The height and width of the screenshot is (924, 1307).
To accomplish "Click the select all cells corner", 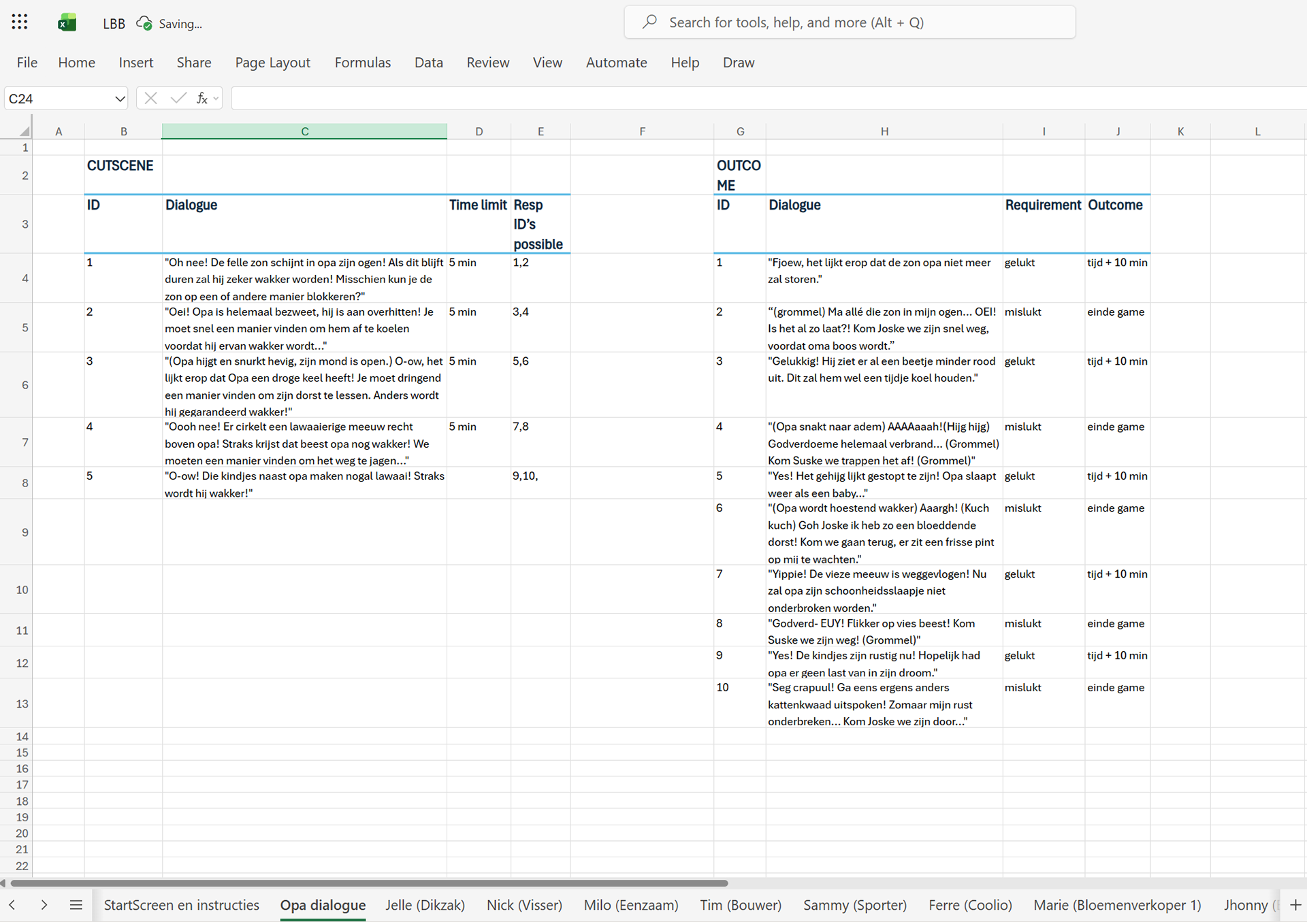I will coord(24,131).
